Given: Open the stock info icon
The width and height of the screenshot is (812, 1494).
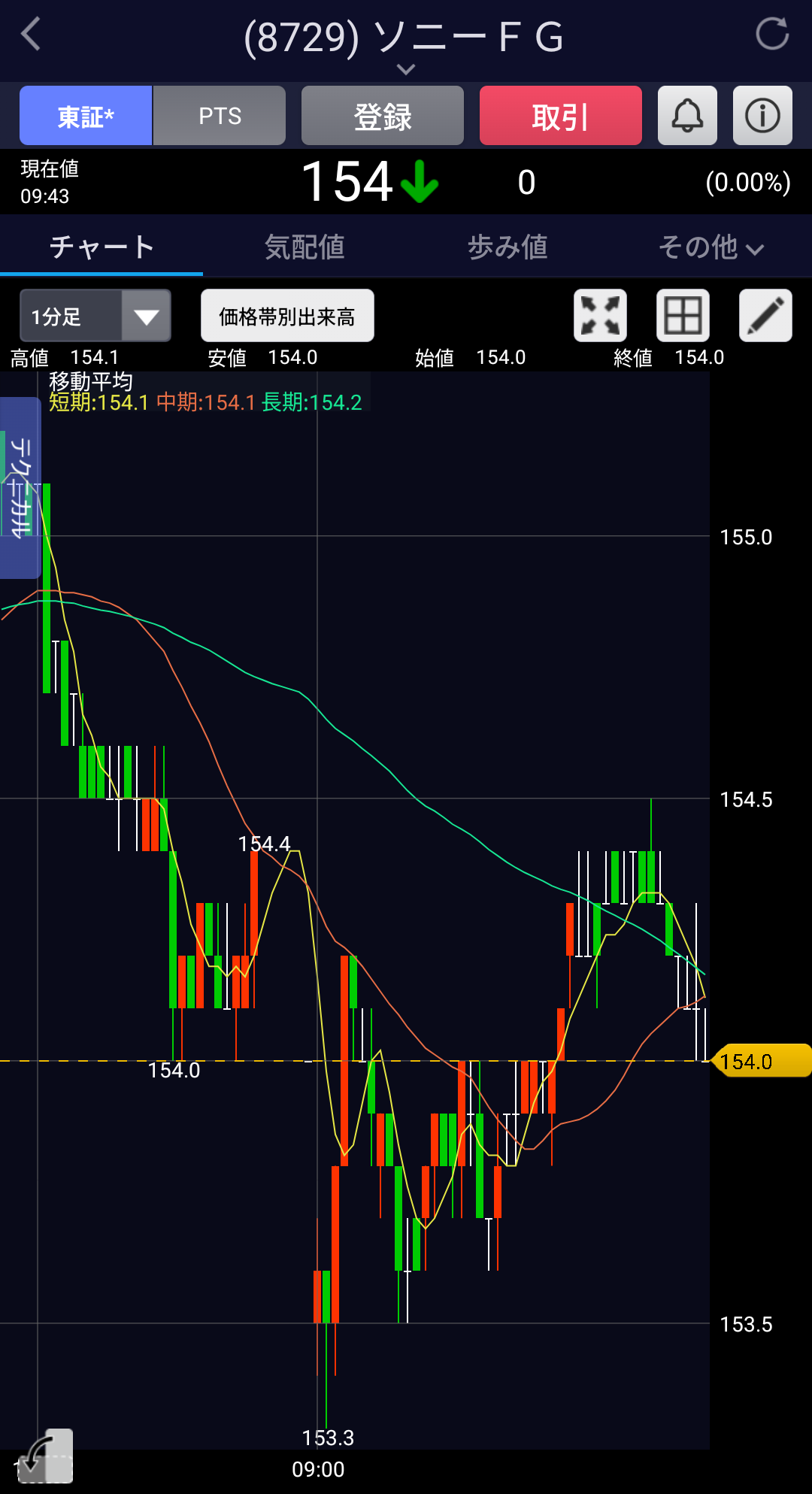Looking at the screenshot, I should coord(762,116).
